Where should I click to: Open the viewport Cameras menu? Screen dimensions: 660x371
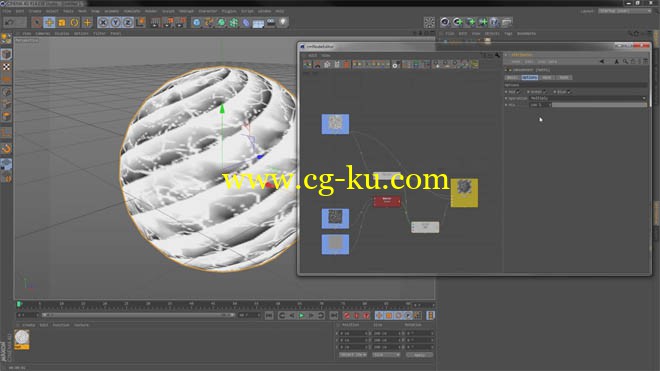[x=43, y=33]
